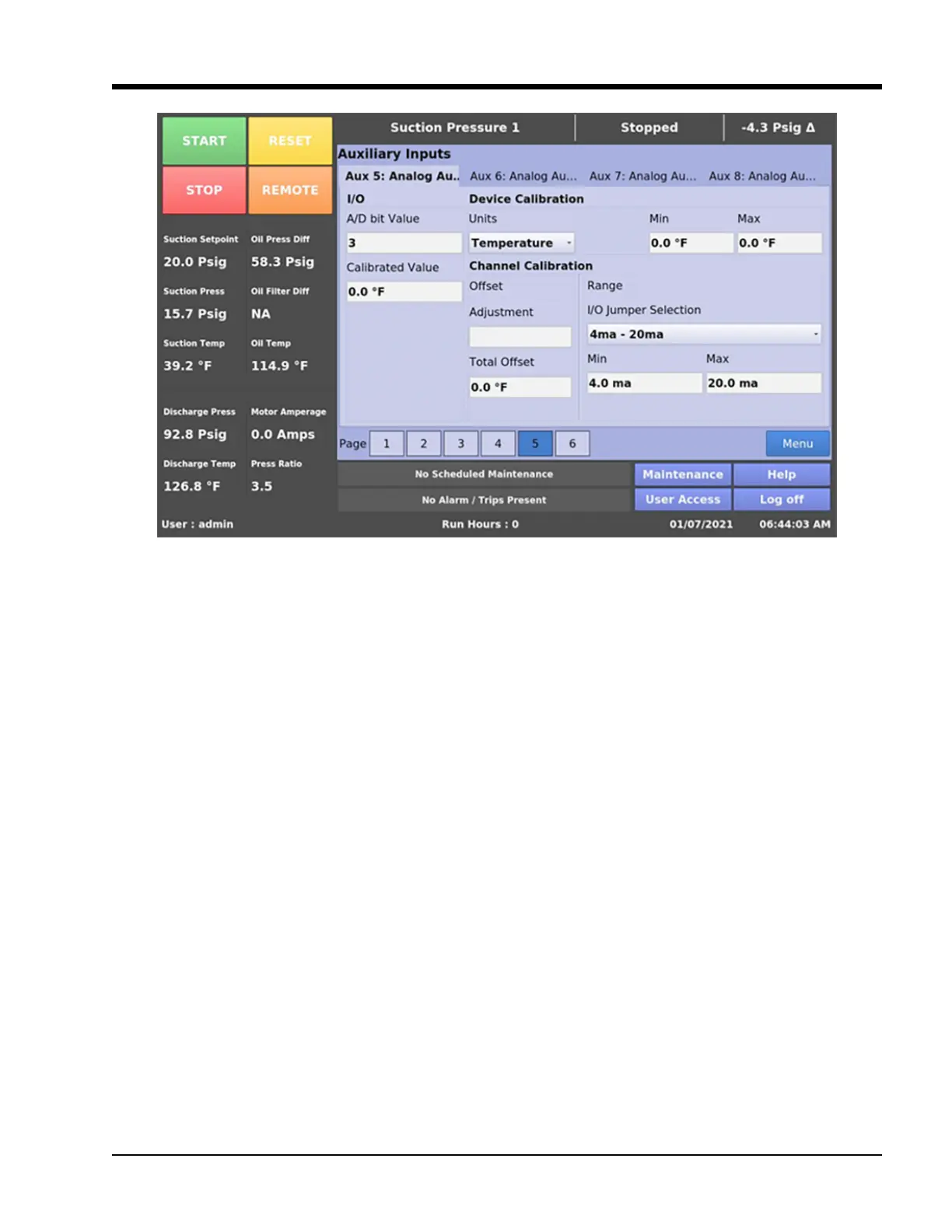Switch to Aux 6: Analog Au... tab
This screenshot has height=1232, width=952.
tap(523, 177)
